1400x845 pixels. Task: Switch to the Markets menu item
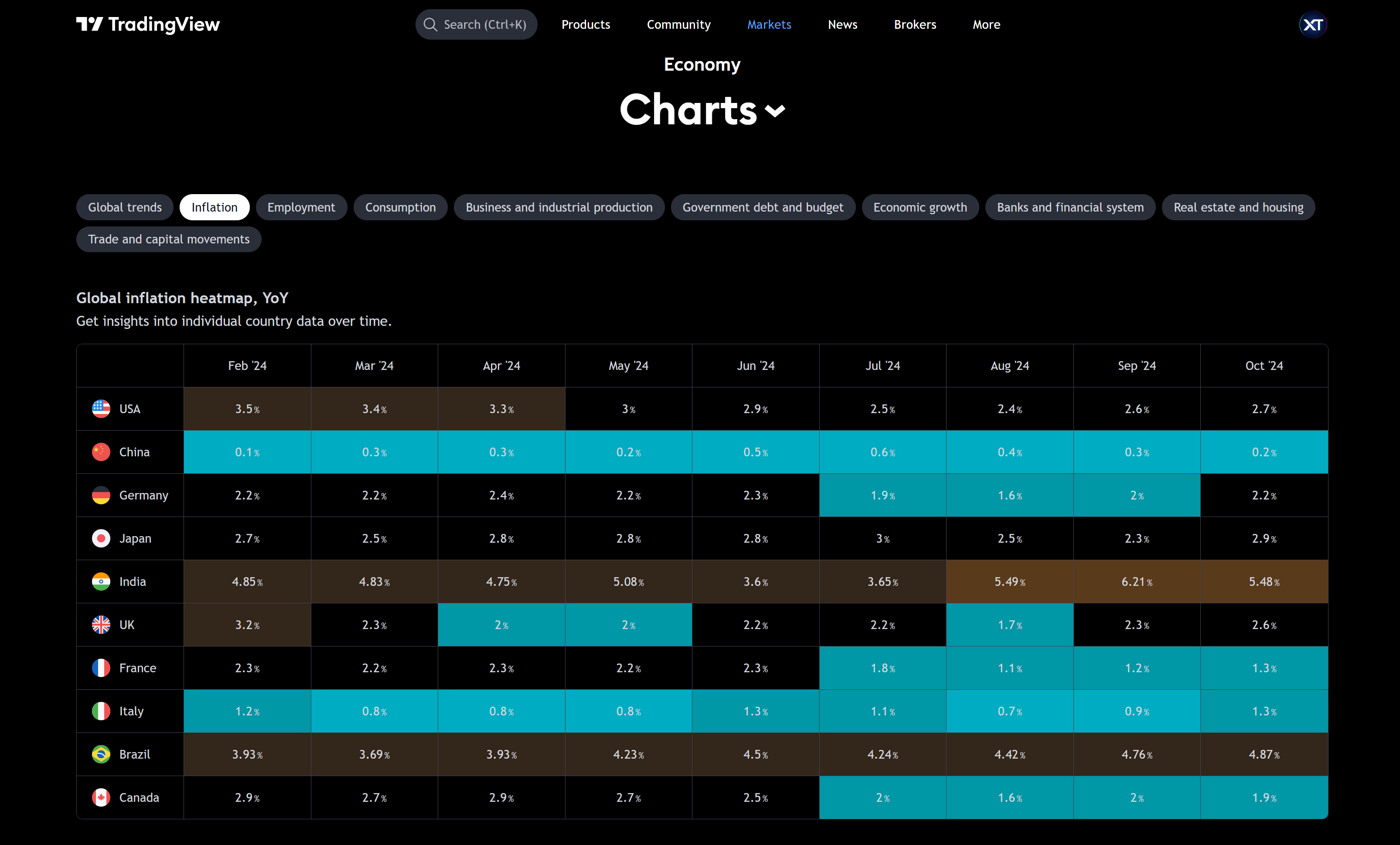pos(769,24)
